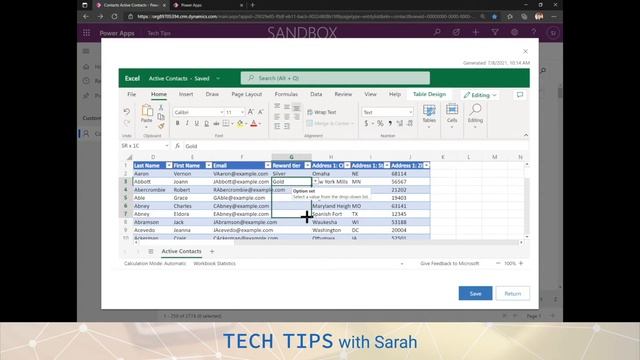Viewport: 640px width, 360px height.
Task: Zoom in with status bar plus
Action: pyautogui.click(x=521, y=264)
